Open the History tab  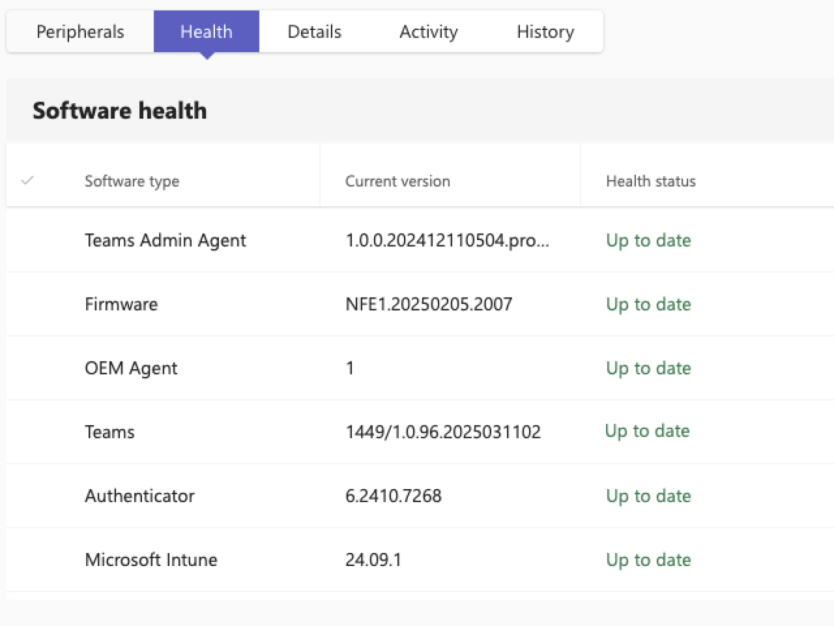[544, 31]
